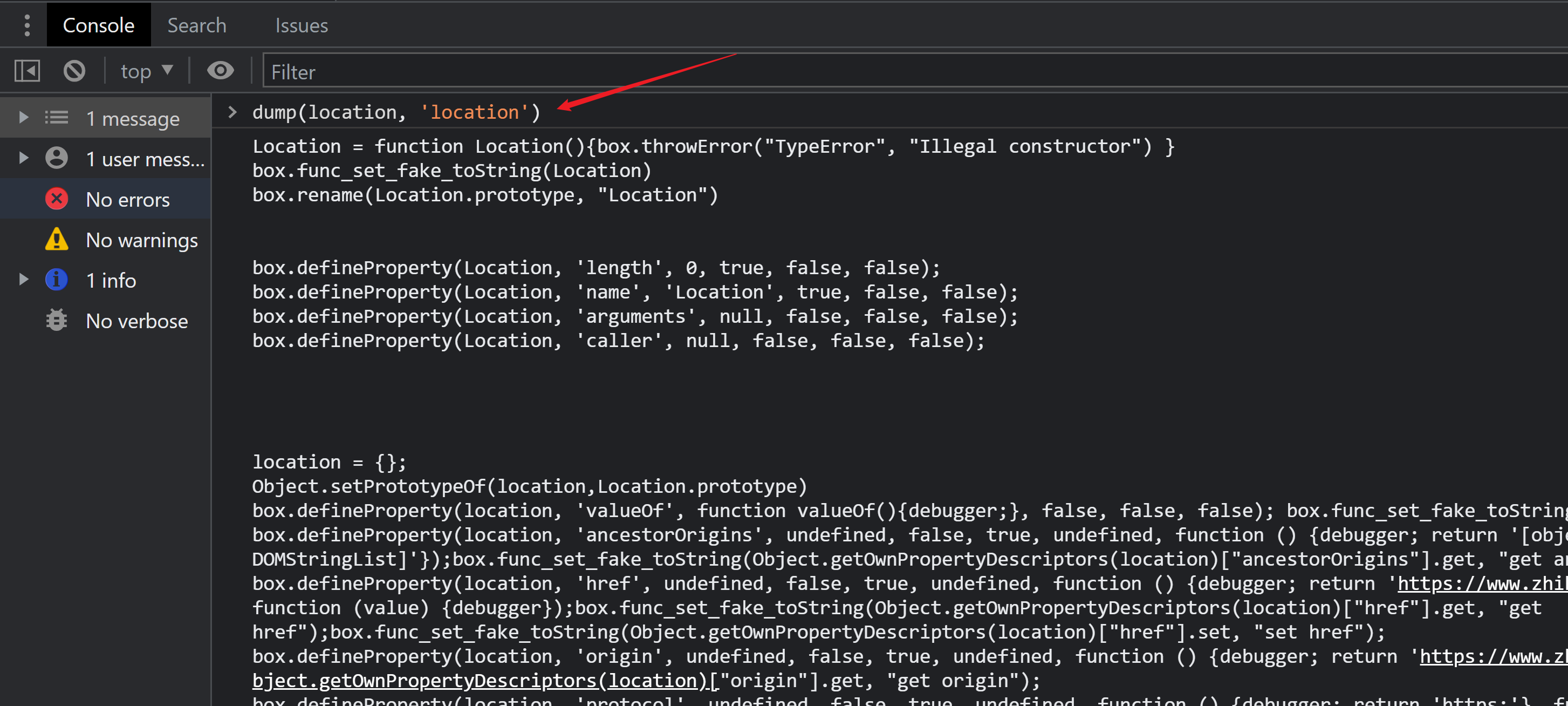This screenshot has height=706, width=1568.
Task: Click the blue info circle icon
Action: pyautogui.click(x=57, y=280)
